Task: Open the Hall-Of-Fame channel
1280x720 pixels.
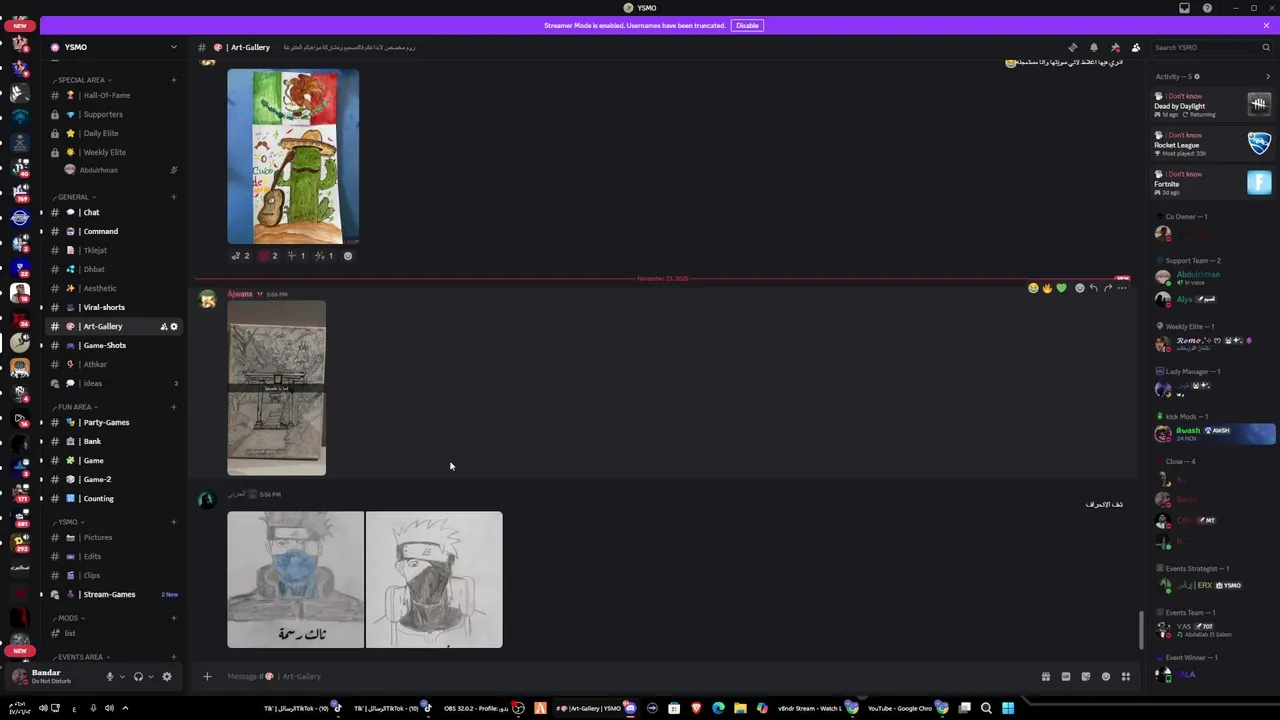Action: coord(115,95)
